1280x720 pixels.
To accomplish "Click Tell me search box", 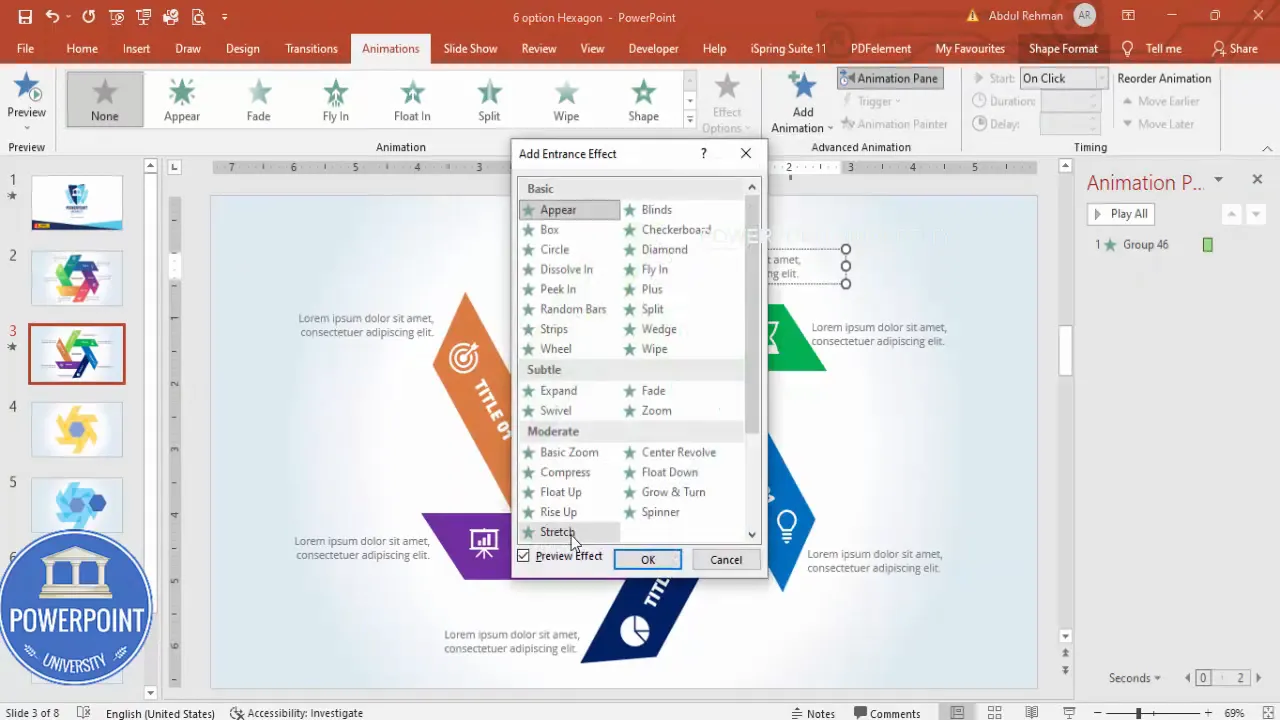I will point(1152,48).
